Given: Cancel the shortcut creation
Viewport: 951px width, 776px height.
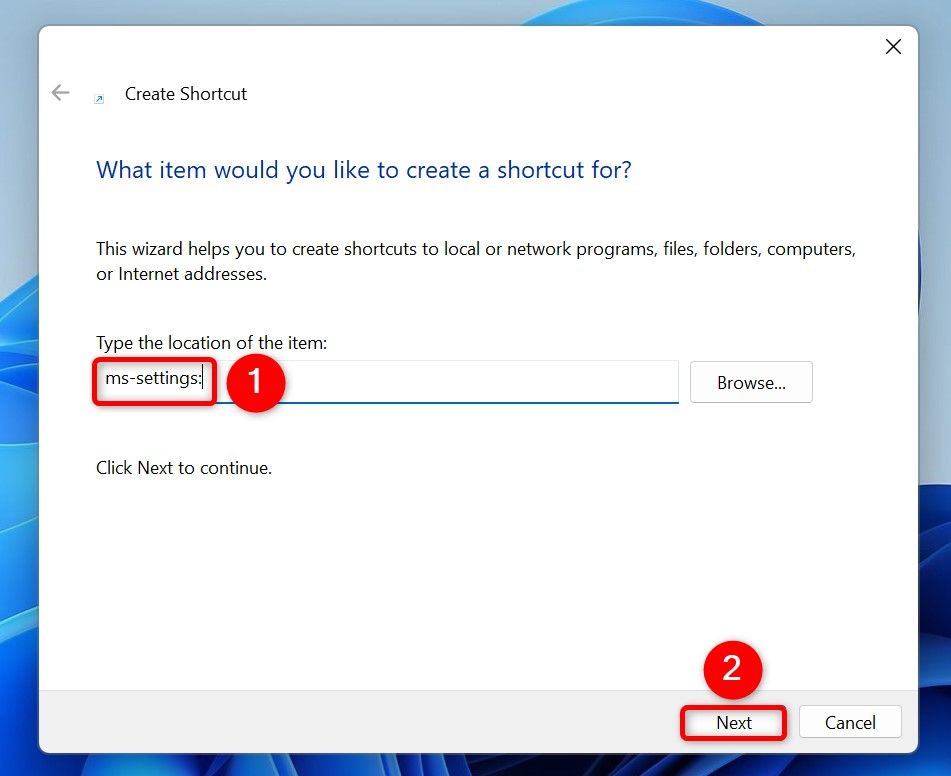Looking at the screenshot, I should 850,722.
